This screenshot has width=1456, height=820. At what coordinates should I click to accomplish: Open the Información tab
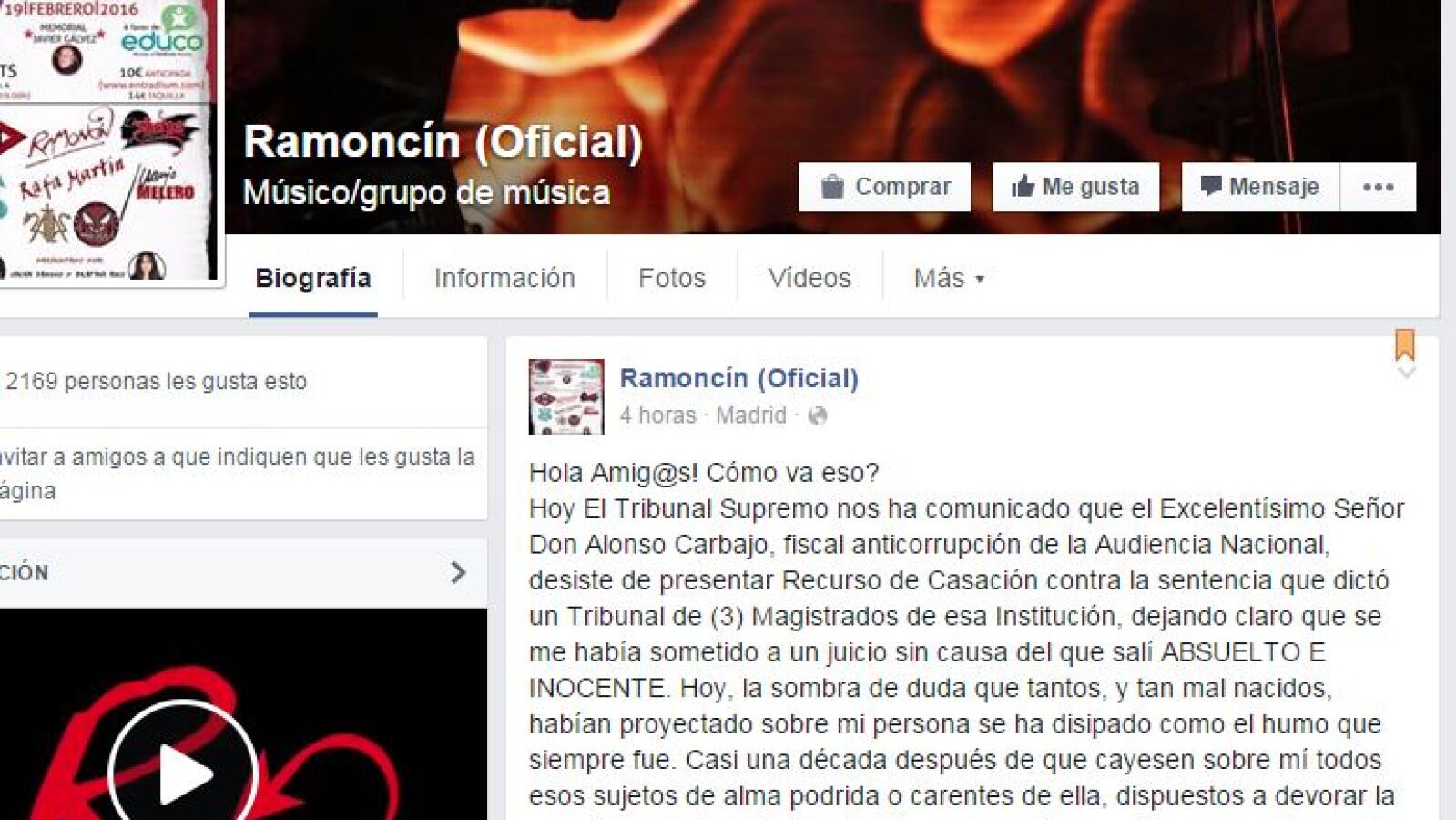coord(504,278)
